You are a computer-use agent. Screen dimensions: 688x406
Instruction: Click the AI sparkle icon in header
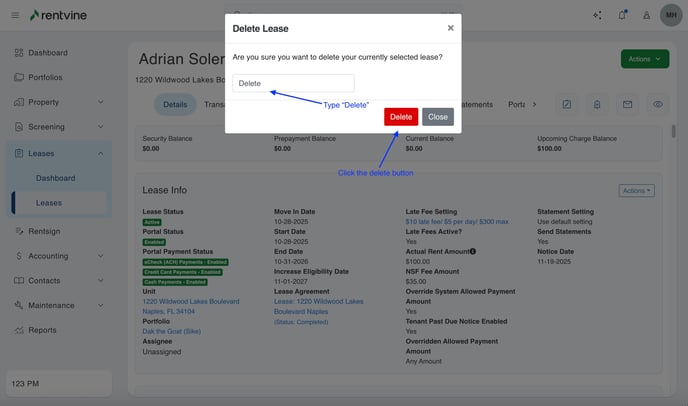click(597, 15)
